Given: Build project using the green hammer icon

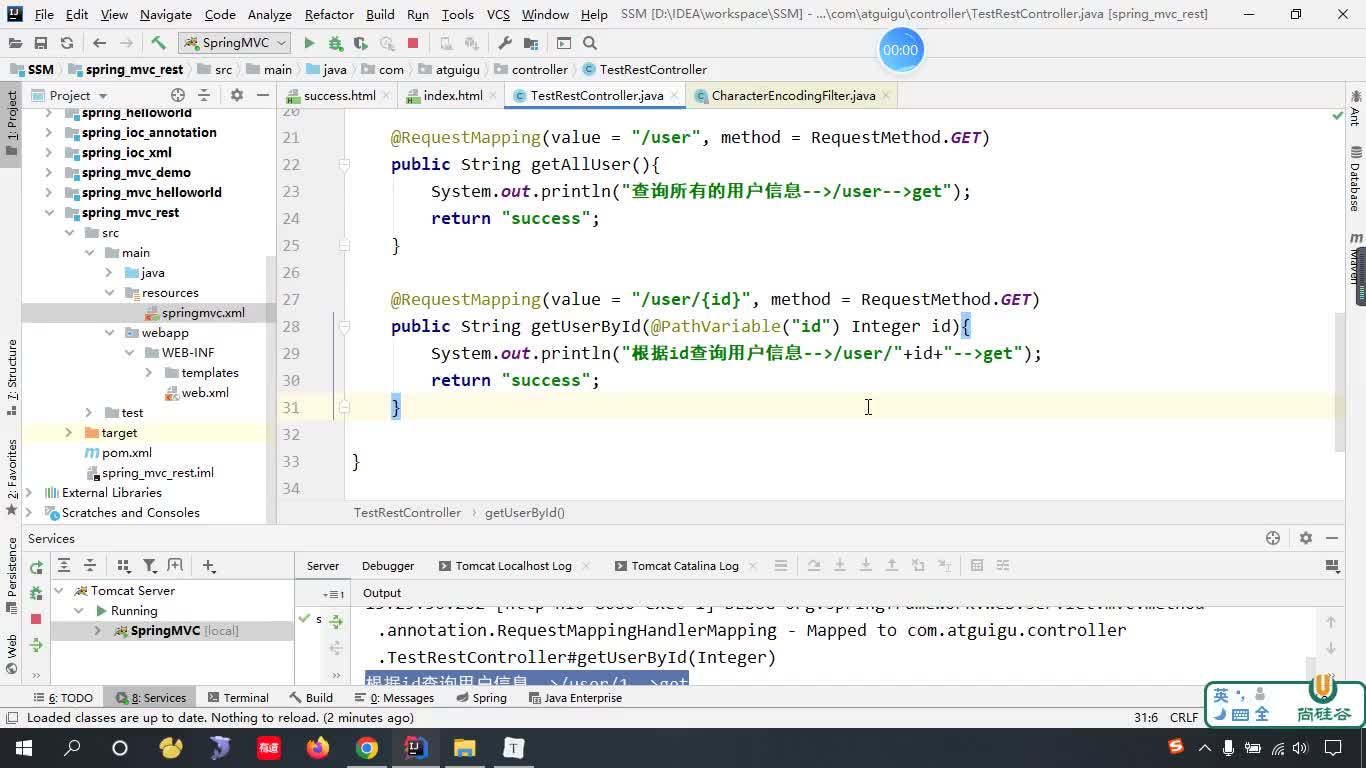Looking at the screenshot, I should pyautogui.click(x=158, y=43).
